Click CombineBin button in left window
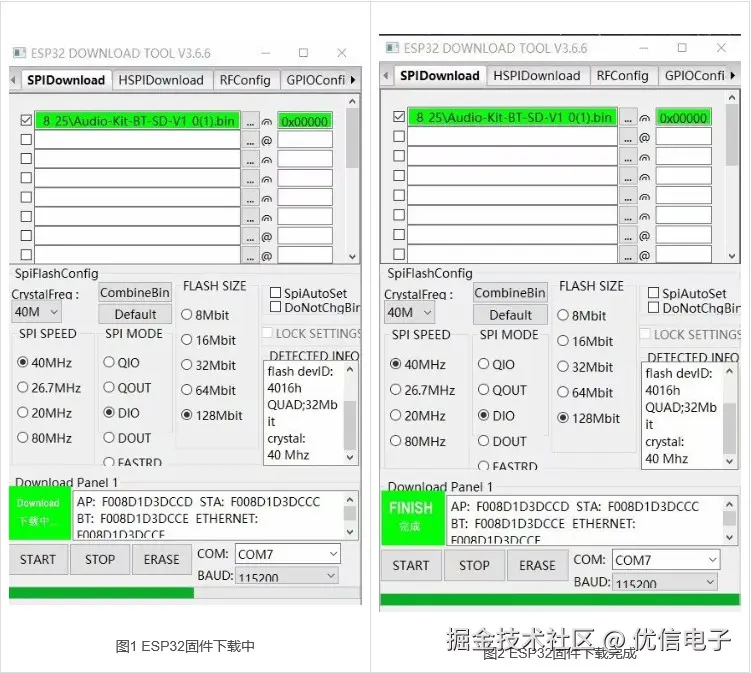The width and height of the screenshot is (751, 673). click(x=135, y=292)
